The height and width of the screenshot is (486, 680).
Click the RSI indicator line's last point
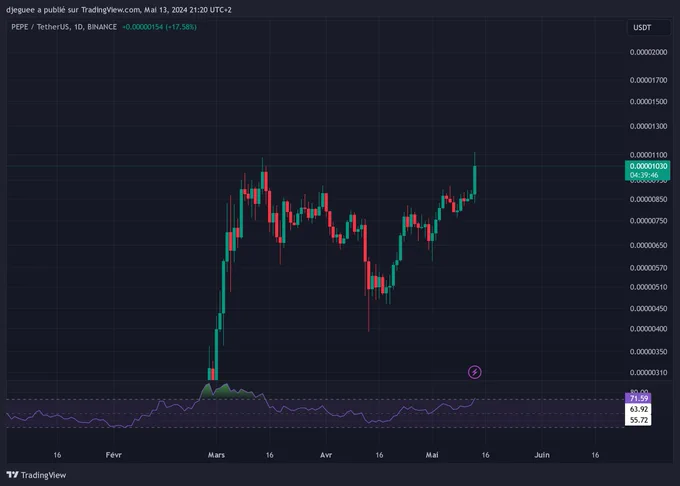[x=475, y=398]
